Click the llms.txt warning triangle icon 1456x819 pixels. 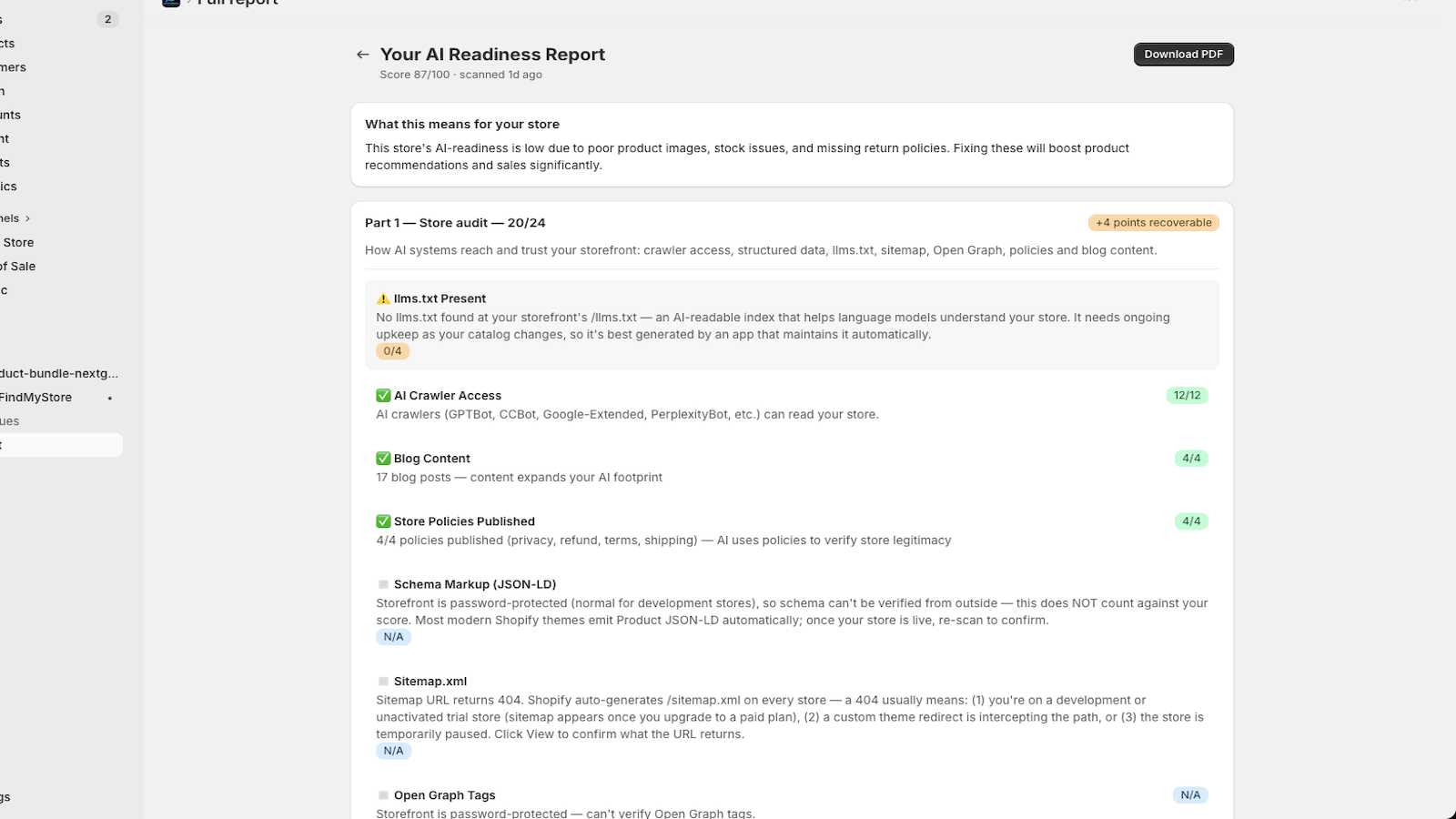pyautogui.click(x=383, y=298)
